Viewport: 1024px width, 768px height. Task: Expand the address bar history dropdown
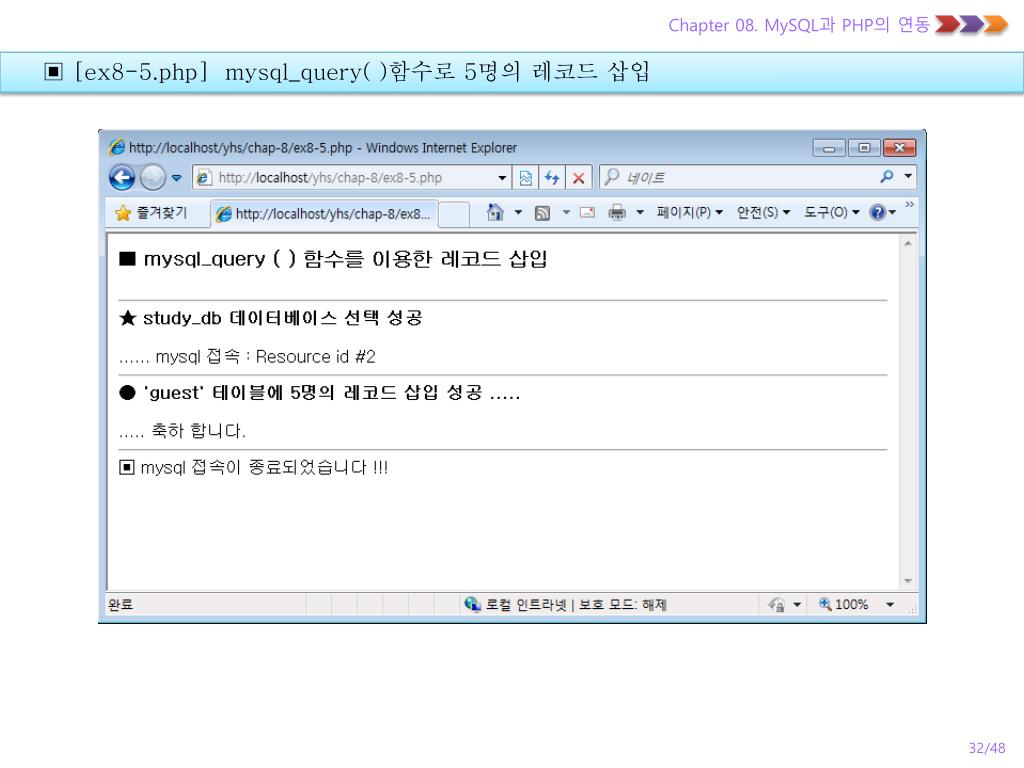pos(502,178)
